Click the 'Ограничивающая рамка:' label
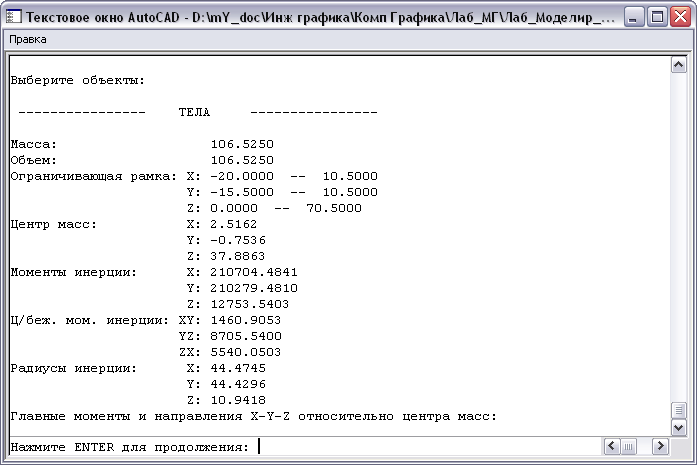This screenshot has width=697, height=465. pyautogui.click(x=94, y=177)
